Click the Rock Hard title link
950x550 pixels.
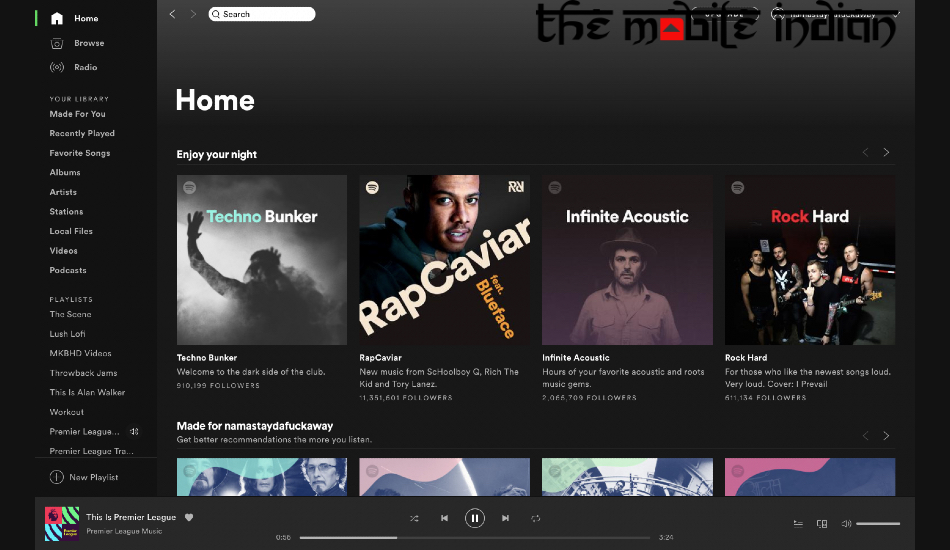coord(746,358)
